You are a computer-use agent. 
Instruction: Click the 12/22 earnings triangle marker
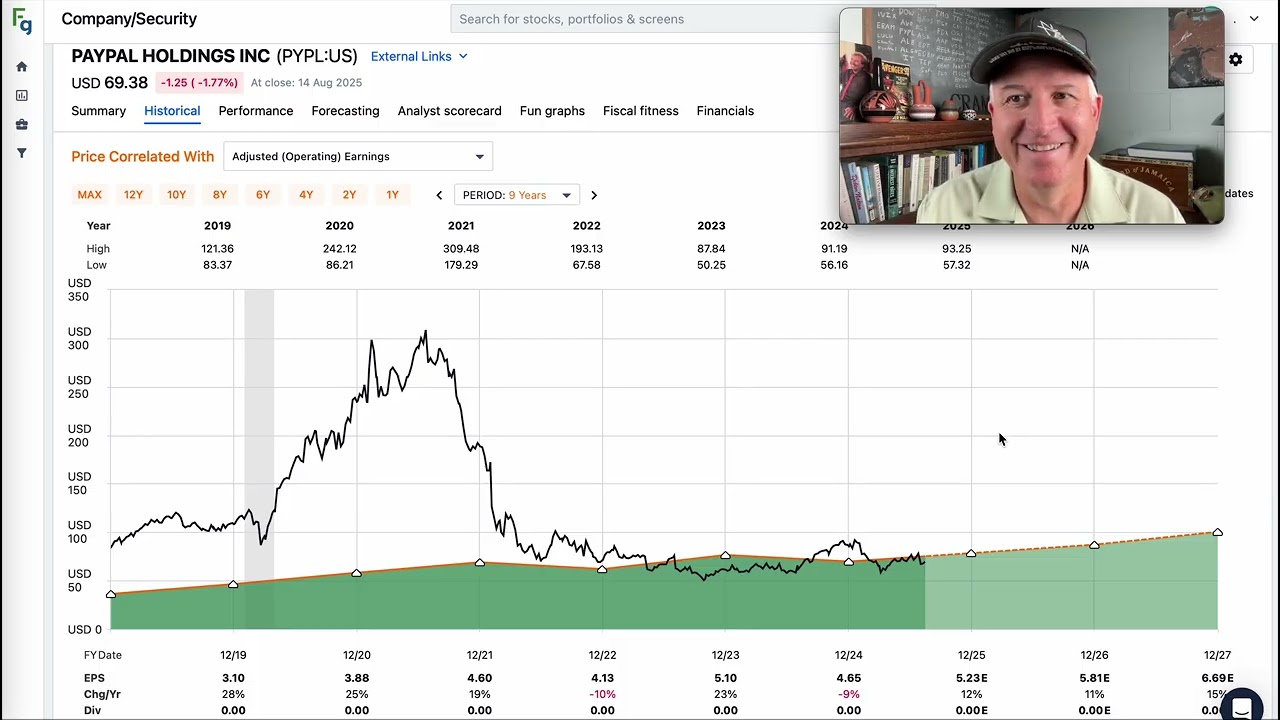[602, 569]
